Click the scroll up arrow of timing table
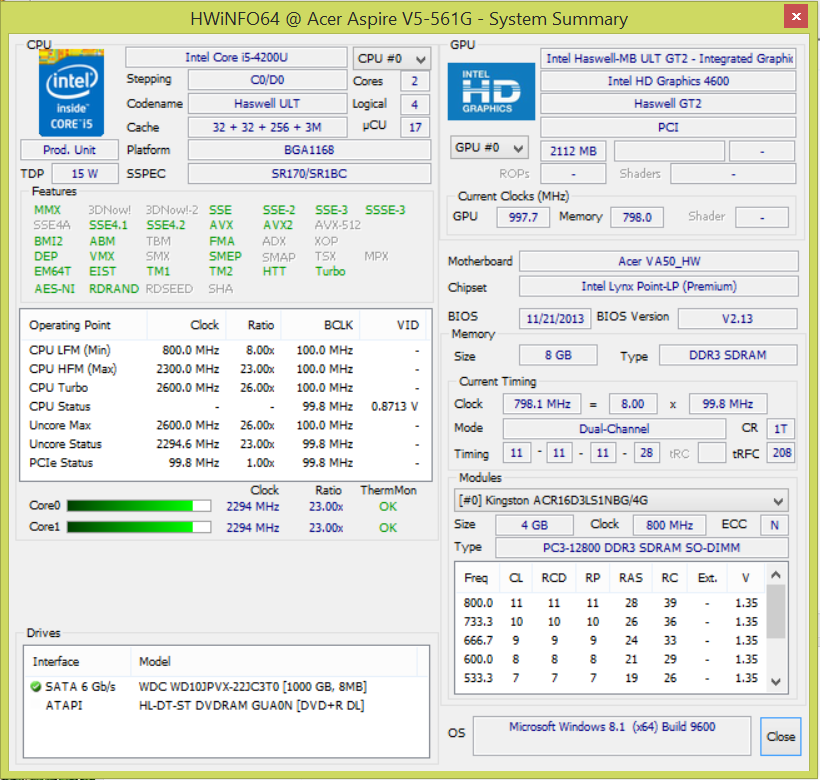This screenshot has height=780, width=820. coord(776,575)
